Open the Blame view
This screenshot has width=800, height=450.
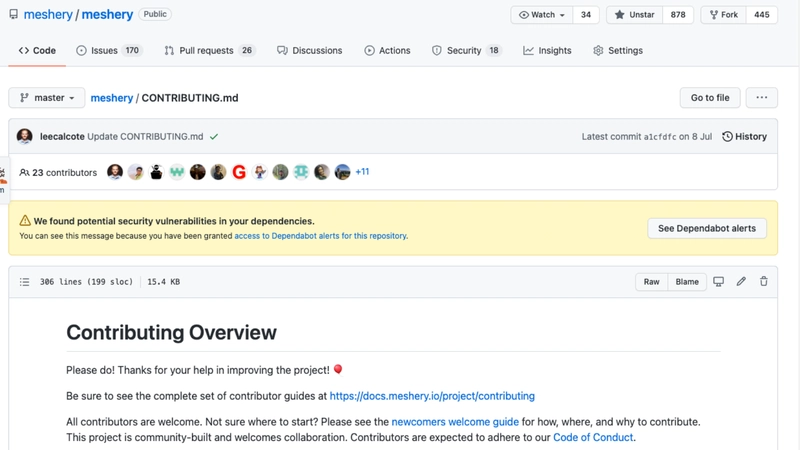pyautogui.click(x=687, y=282)
